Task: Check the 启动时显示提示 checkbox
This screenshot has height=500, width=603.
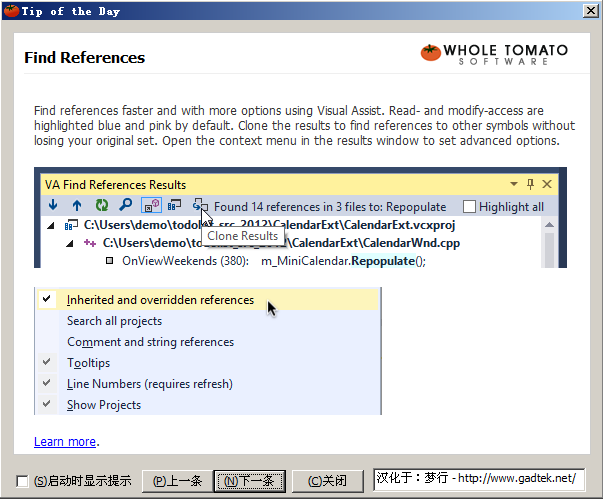Action: 22,481
